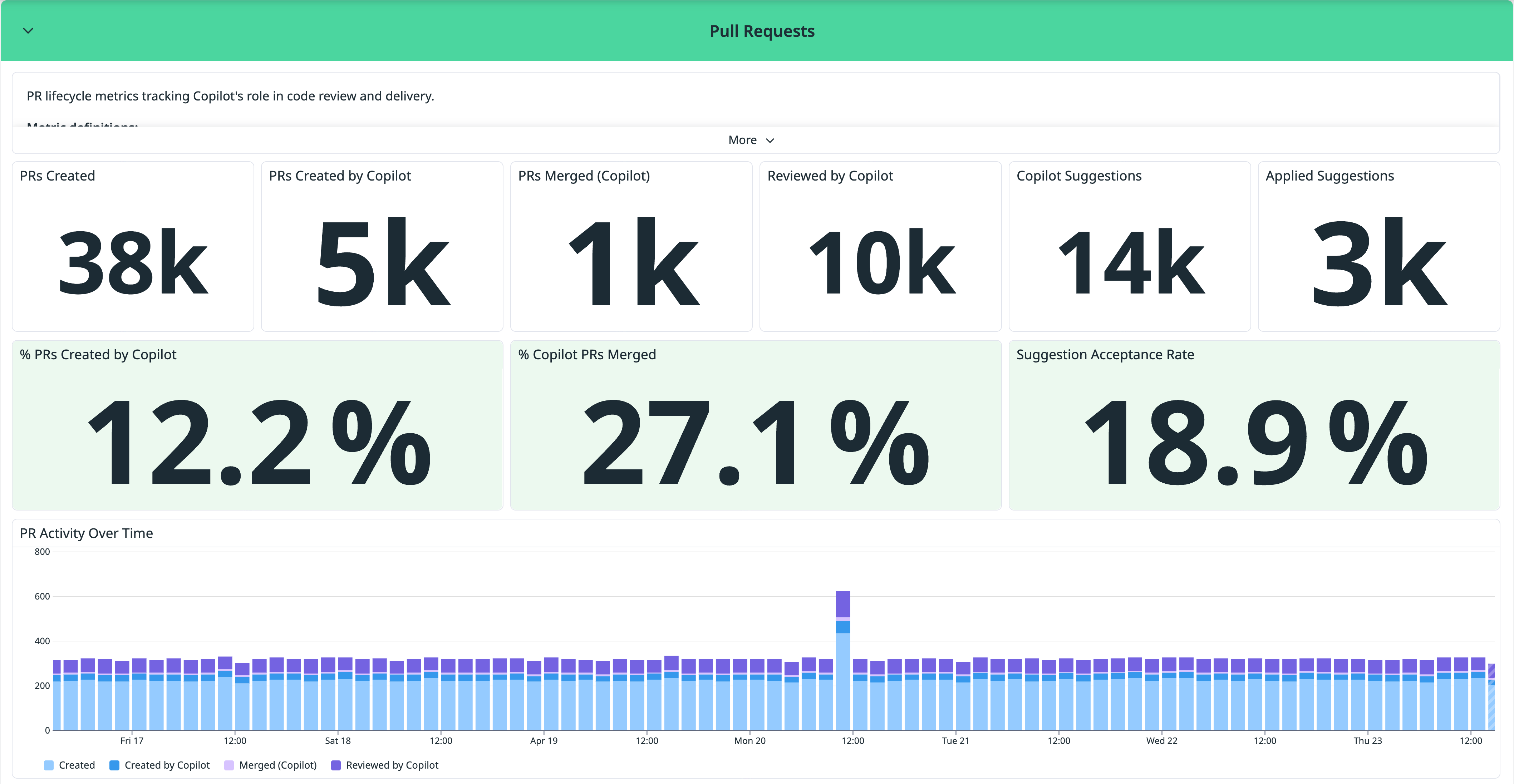This screenshot has height=784, width=1514.
Task: Click the % Copilot PRs Merged title
Action: [586, 354]
